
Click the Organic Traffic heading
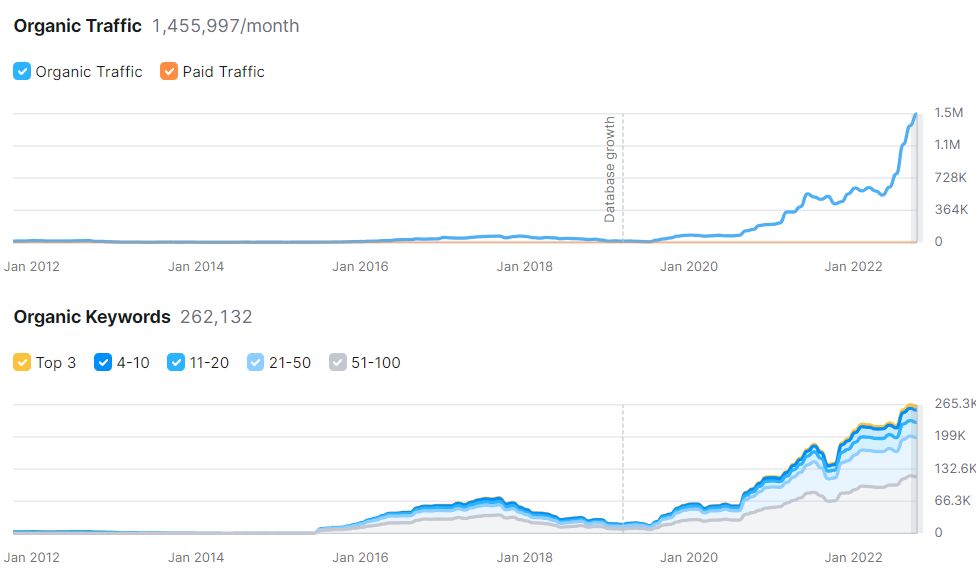pyautogui.click(x=78, y=26)
